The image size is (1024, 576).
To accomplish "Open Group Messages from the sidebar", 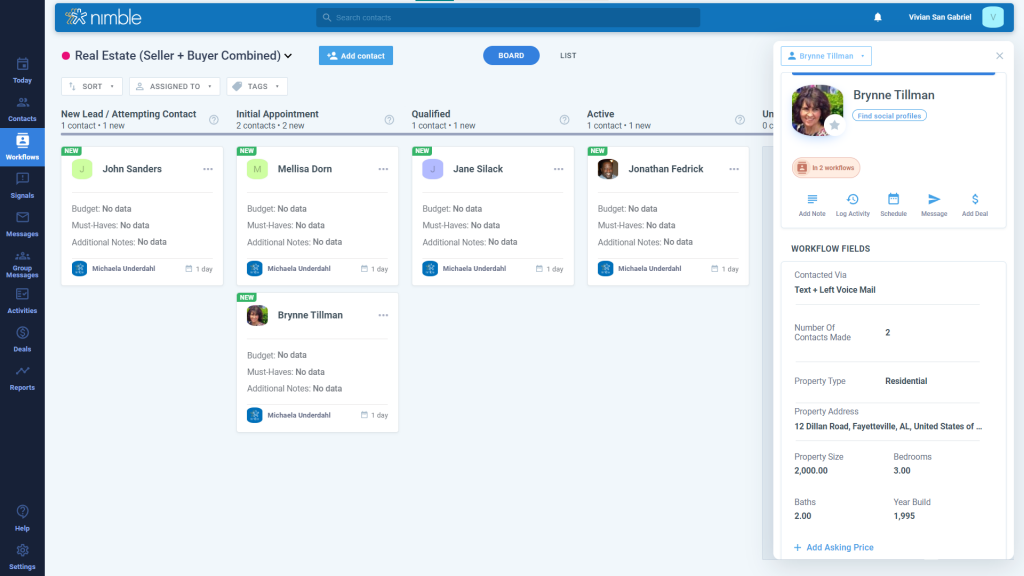I will coord(21,262).
